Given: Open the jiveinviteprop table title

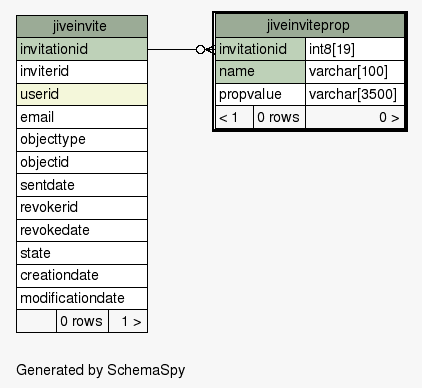Looking at the screenshot, I should click(310, 25).
